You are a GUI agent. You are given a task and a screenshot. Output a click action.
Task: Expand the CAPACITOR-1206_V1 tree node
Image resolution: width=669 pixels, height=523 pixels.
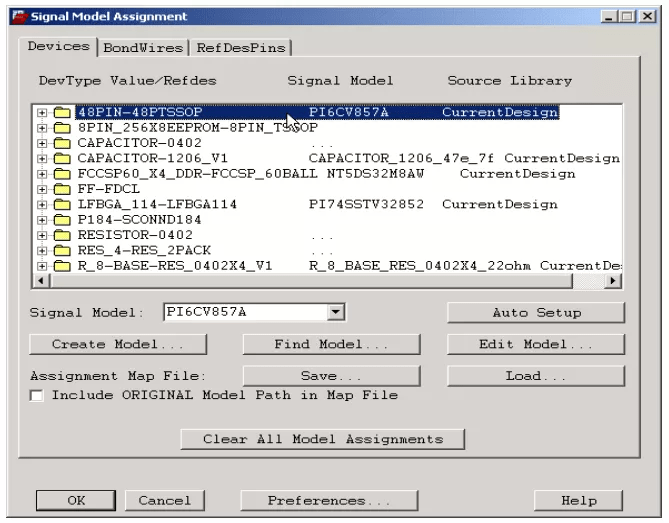pos(42,159)
